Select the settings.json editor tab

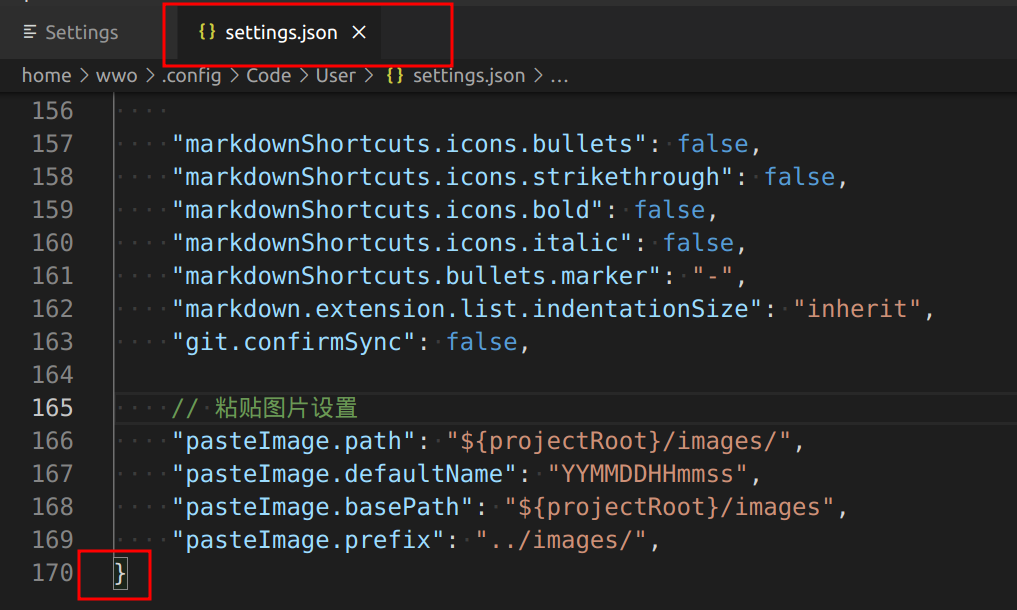281,33
